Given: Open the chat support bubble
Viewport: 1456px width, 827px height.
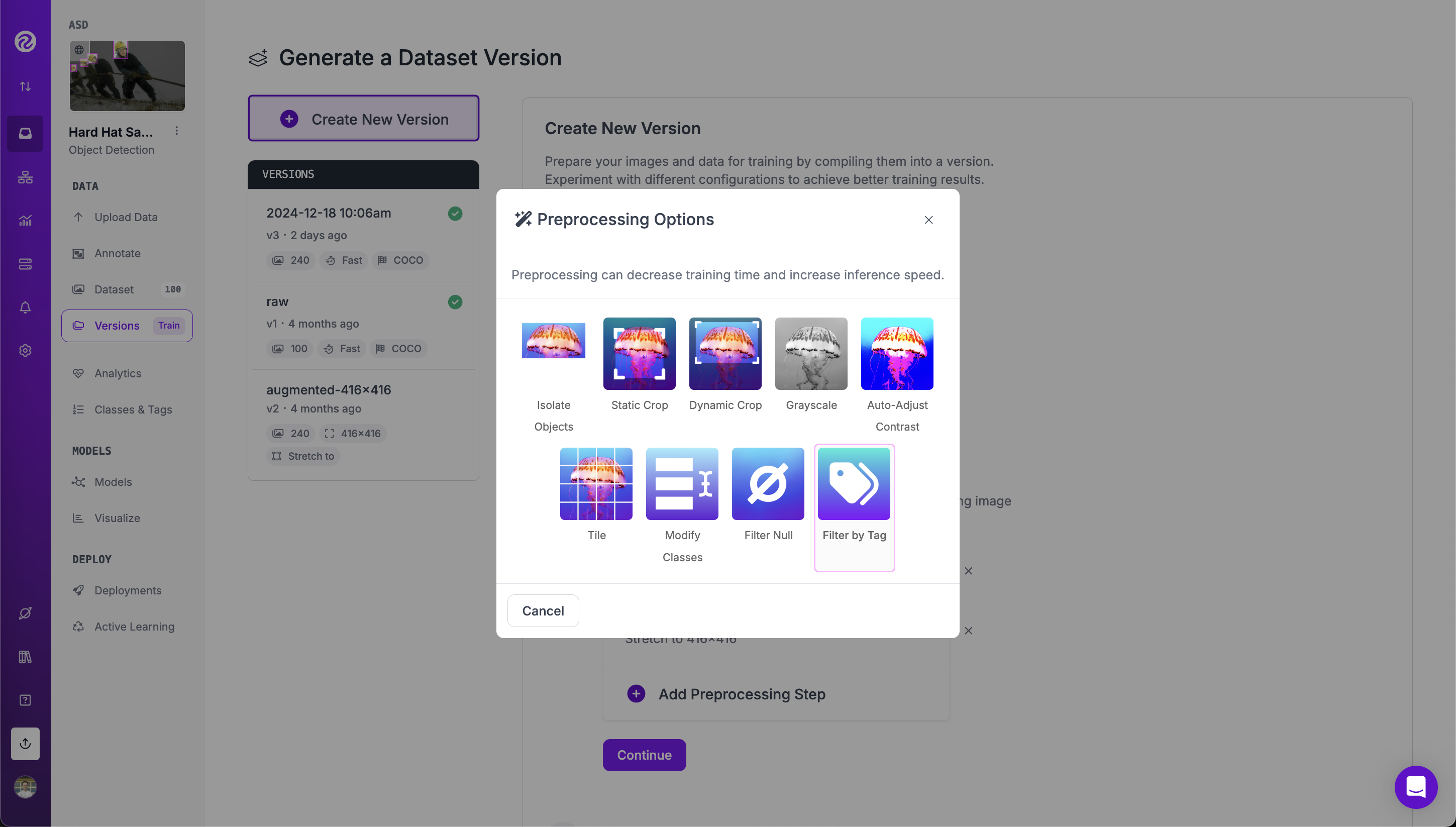Looking at the screenshot, I should (x=1416, y=787).
